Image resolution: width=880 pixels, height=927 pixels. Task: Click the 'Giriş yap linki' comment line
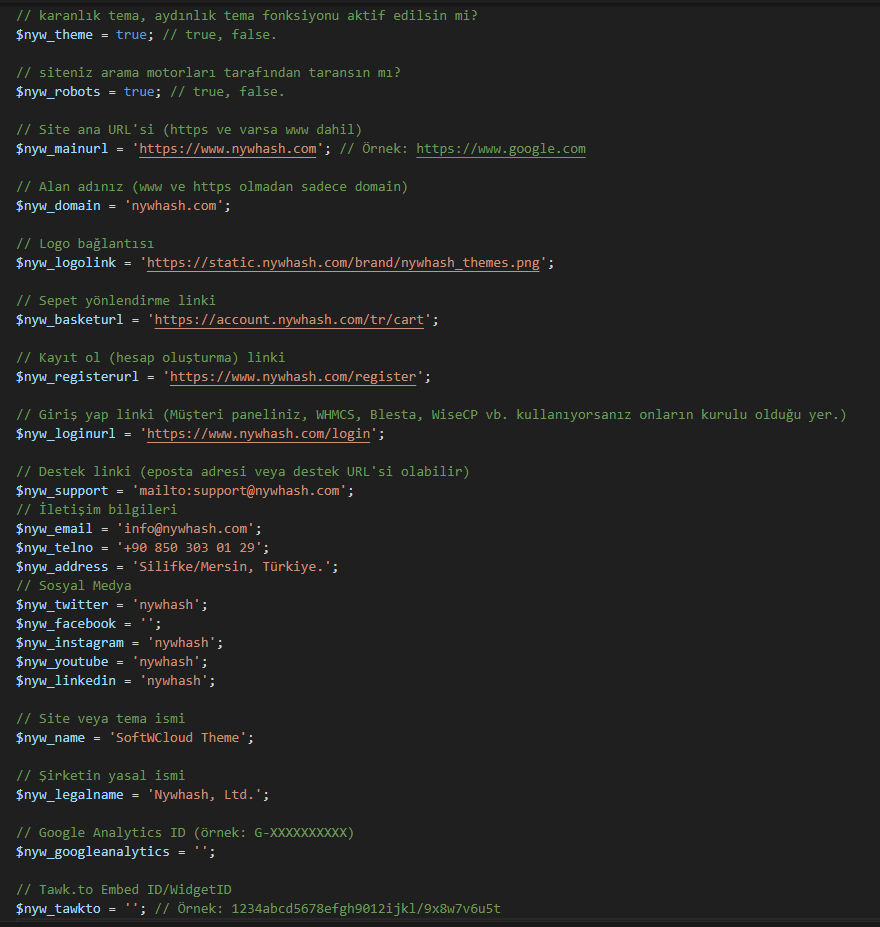coord(431,414)
